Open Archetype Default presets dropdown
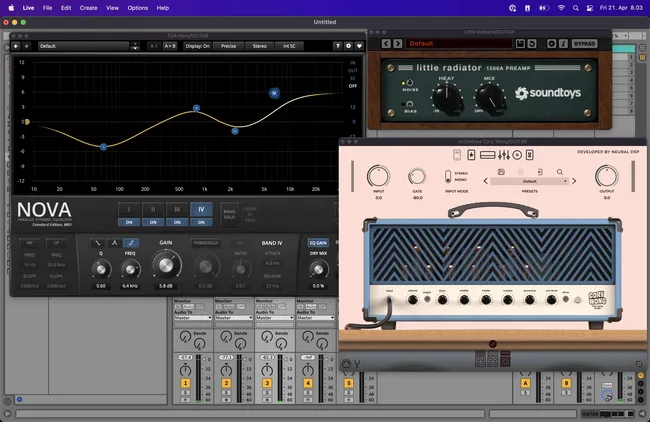The height and width of the screenshot is (422, 650). pyautogui.click(x=529, y=181)
